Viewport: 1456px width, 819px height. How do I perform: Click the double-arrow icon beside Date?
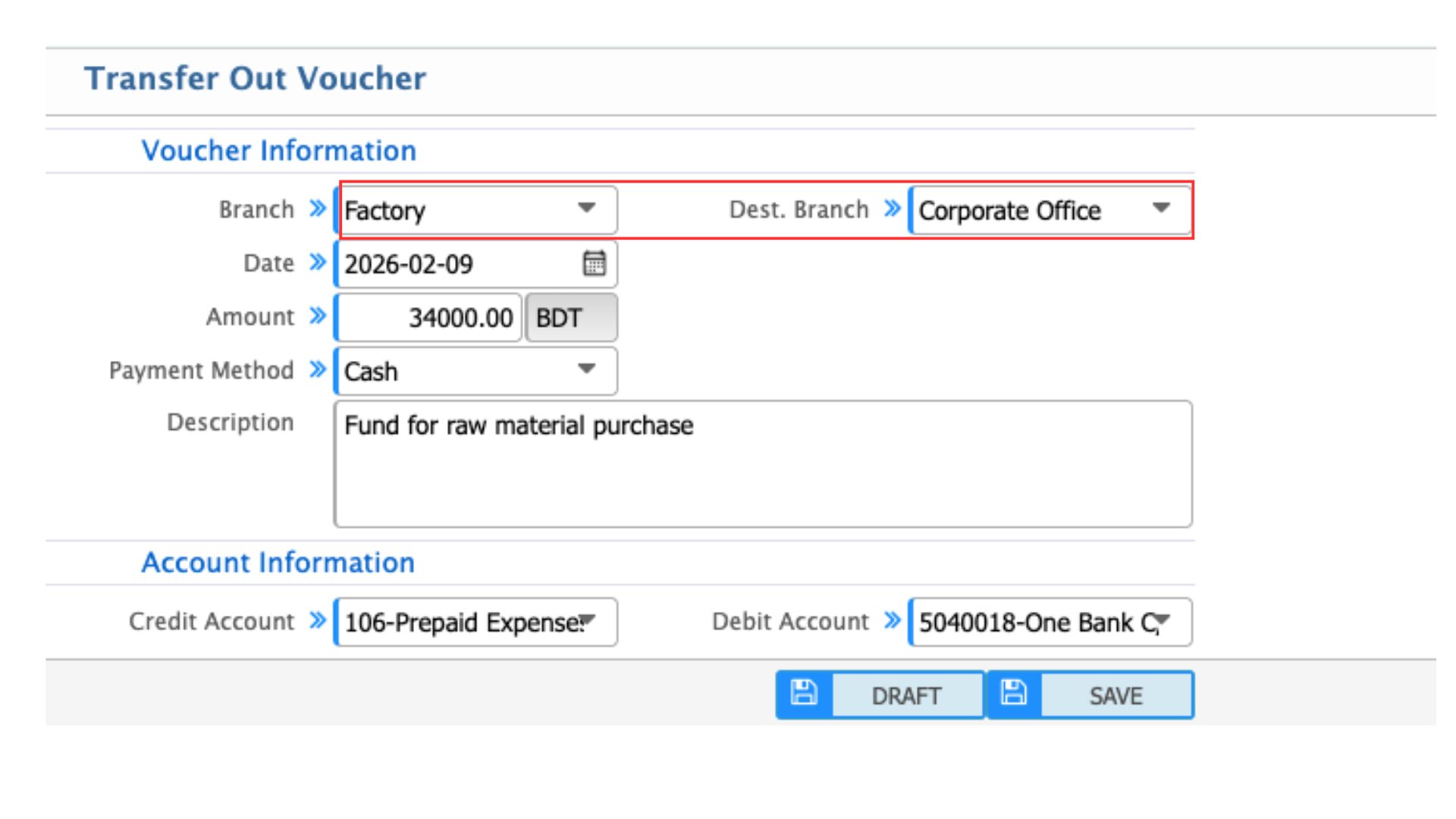point(318,262)
